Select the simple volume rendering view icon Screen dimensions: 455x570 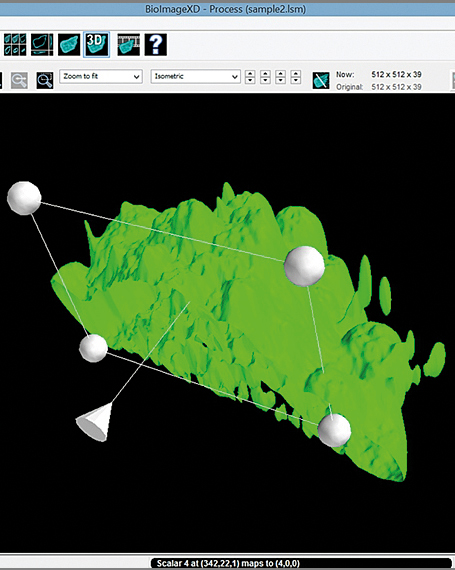(x=69, y=44)
